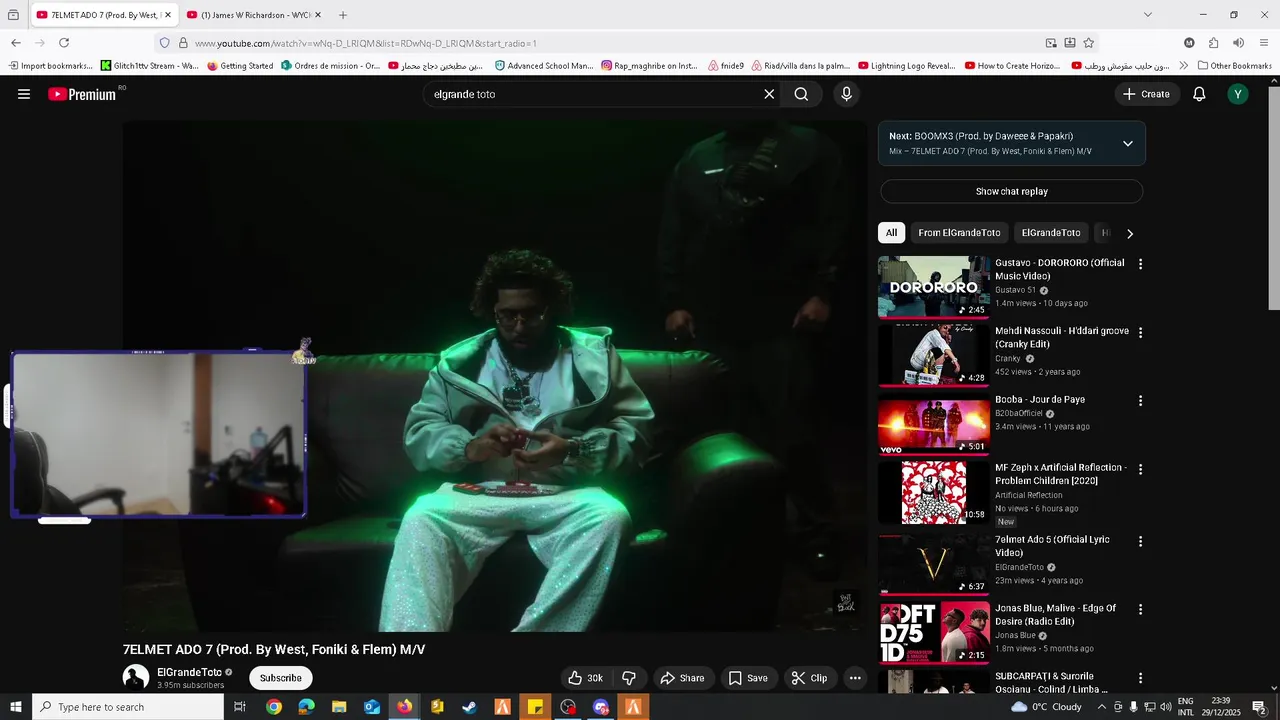Click the search magnifier button
This screenshot has height=720, width=1280.
[x=801, y=94]
